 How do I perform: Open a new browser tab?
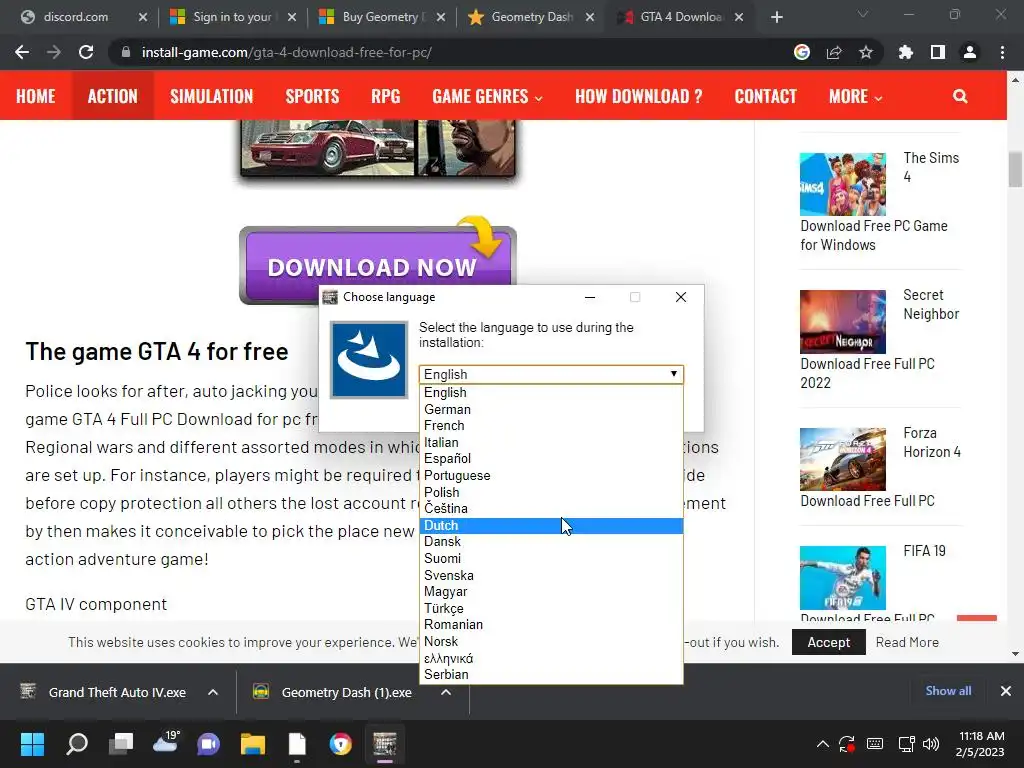pyautogui.click(x=776, y=17)
